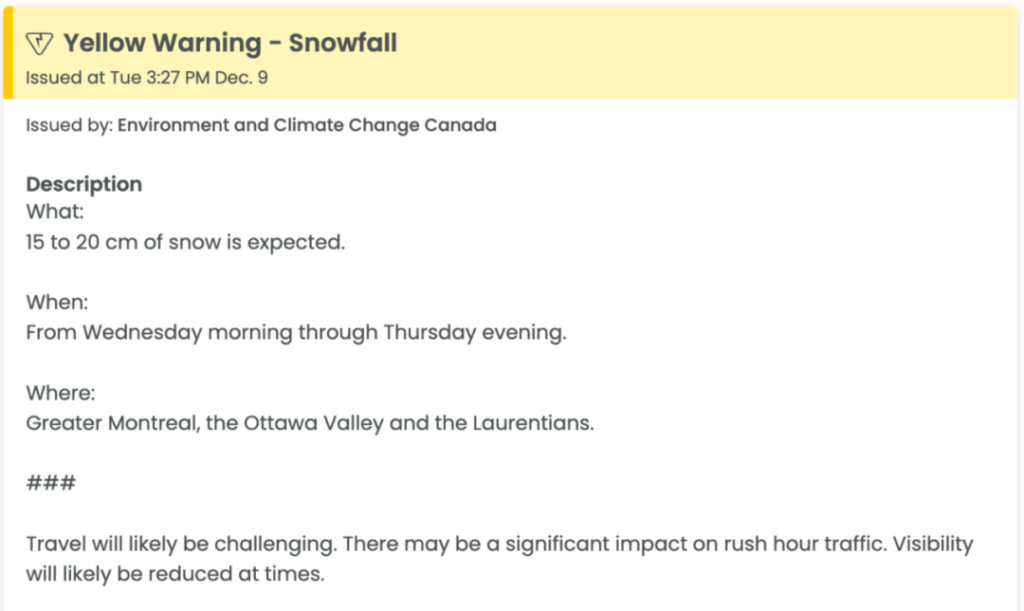This screenshot has height=611, width=1024.
Task: Click the When: label
Action: (x=57, y=302)
